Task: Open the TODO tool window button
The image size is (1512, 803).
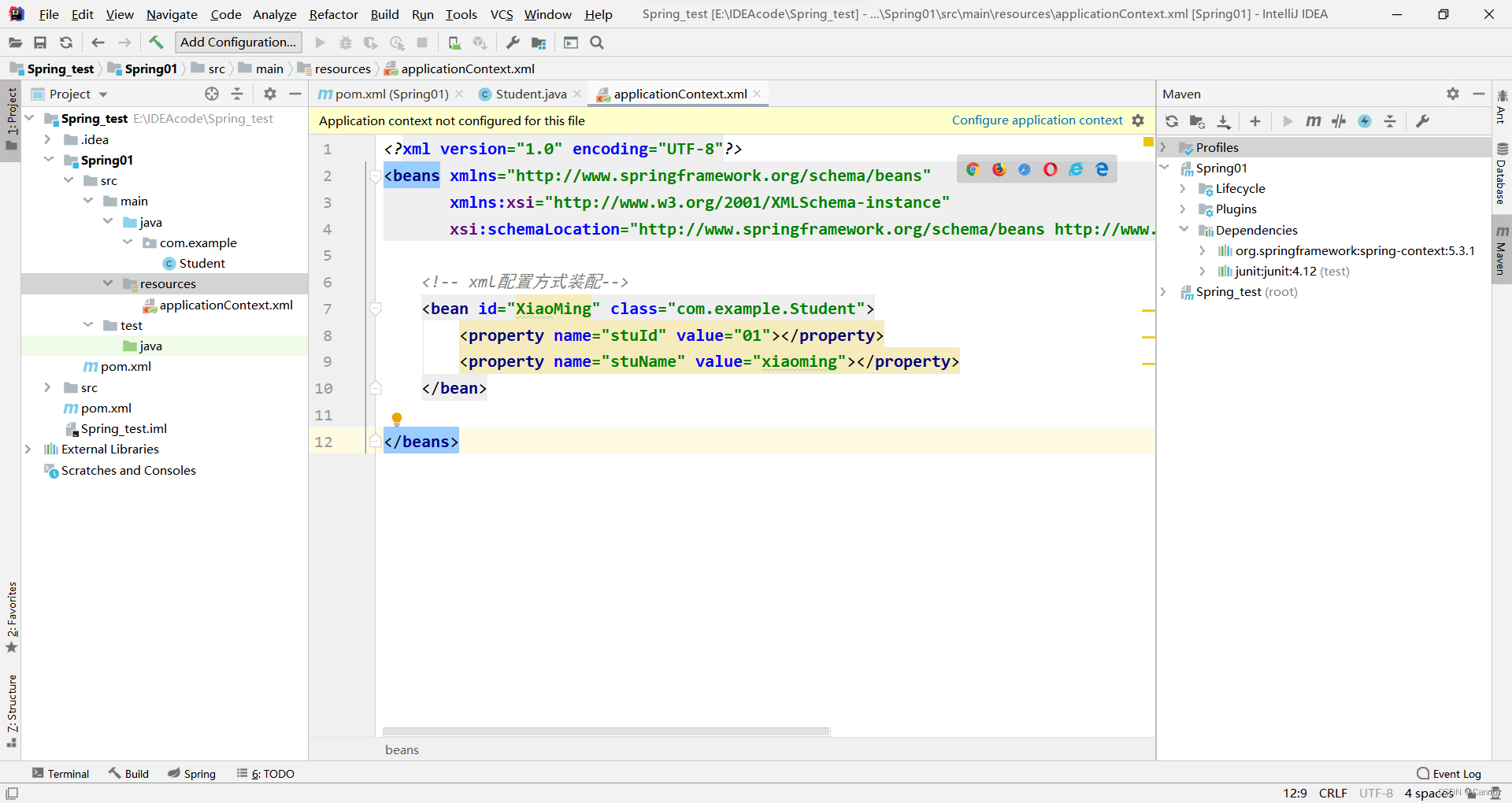Action: click(265, 774)
